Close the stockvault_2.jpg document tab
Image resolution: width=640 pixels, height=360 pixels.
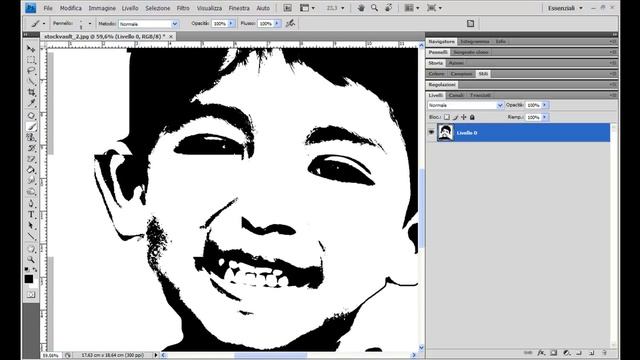pos(171,36)
